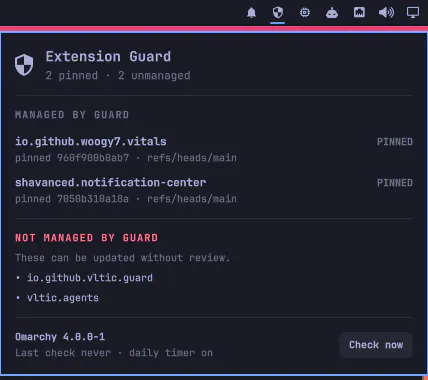The width and height of the screenshot is (428, 380).
Task: Open the volume speaker icon
Action: click(386, 13)
